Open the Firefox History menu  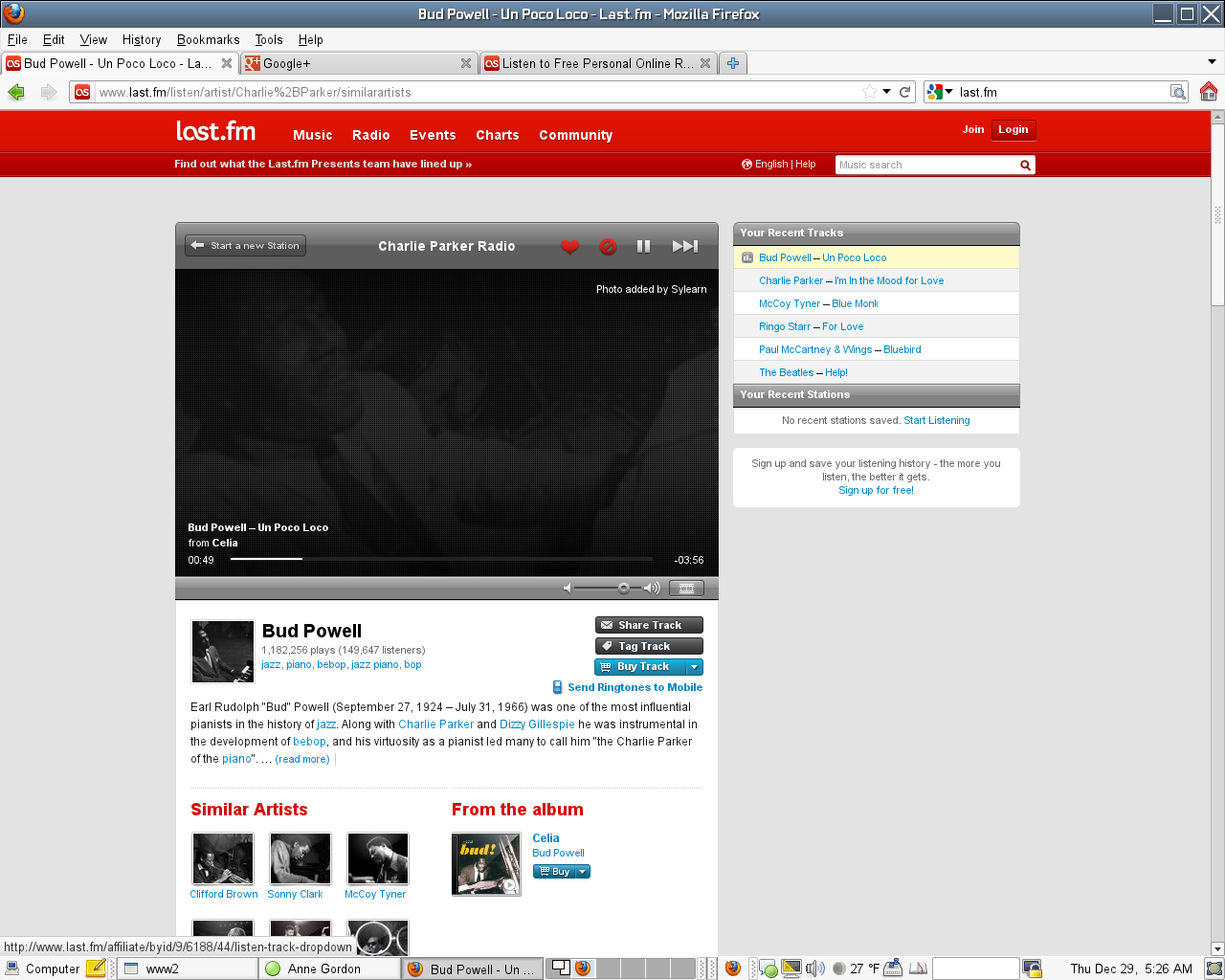pos(142,39)
